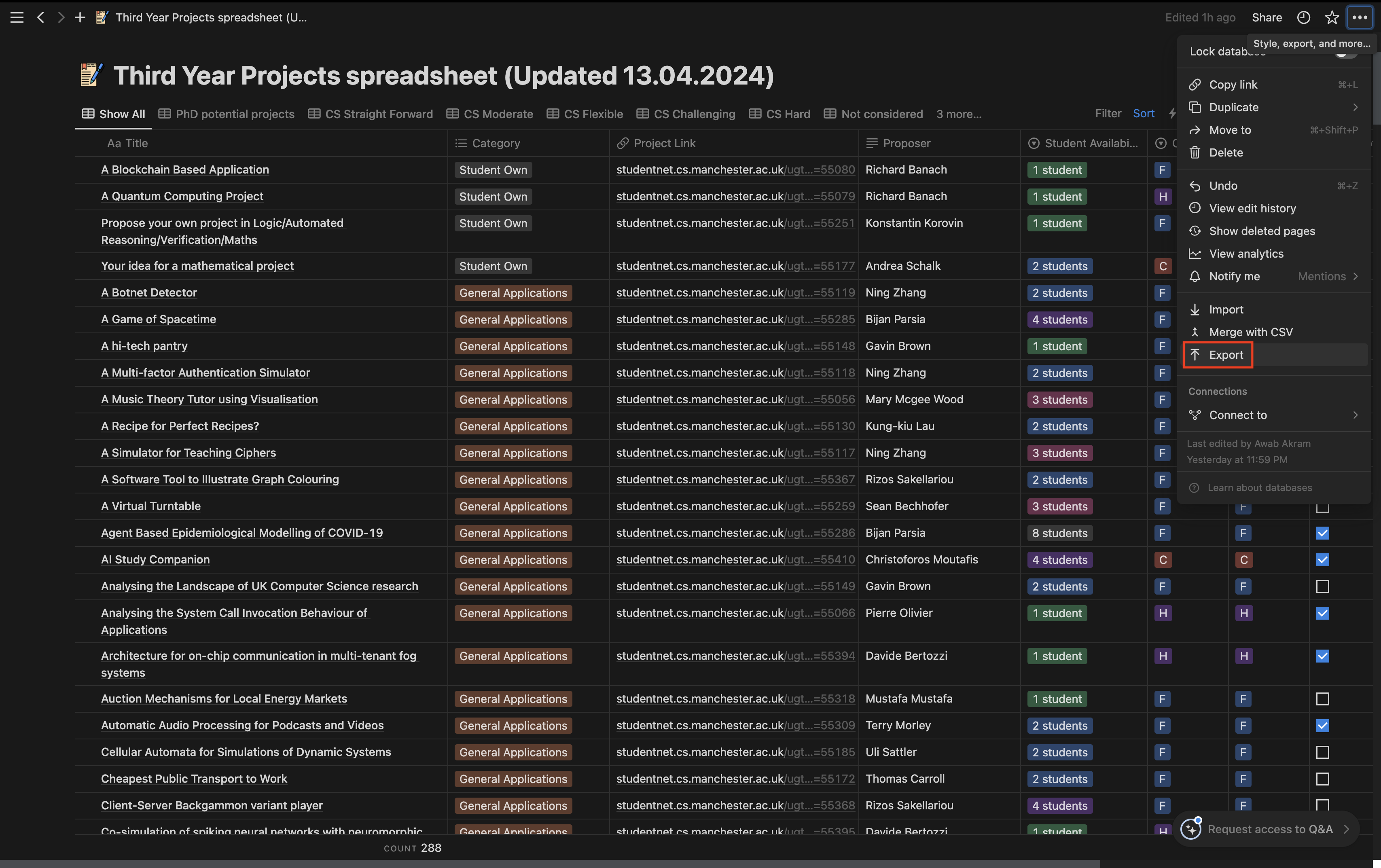The width and height of the screenshot is (1381, 868).
Task: Check the Cellular Automata row checkbox
Action: (x=1322, y=752)
